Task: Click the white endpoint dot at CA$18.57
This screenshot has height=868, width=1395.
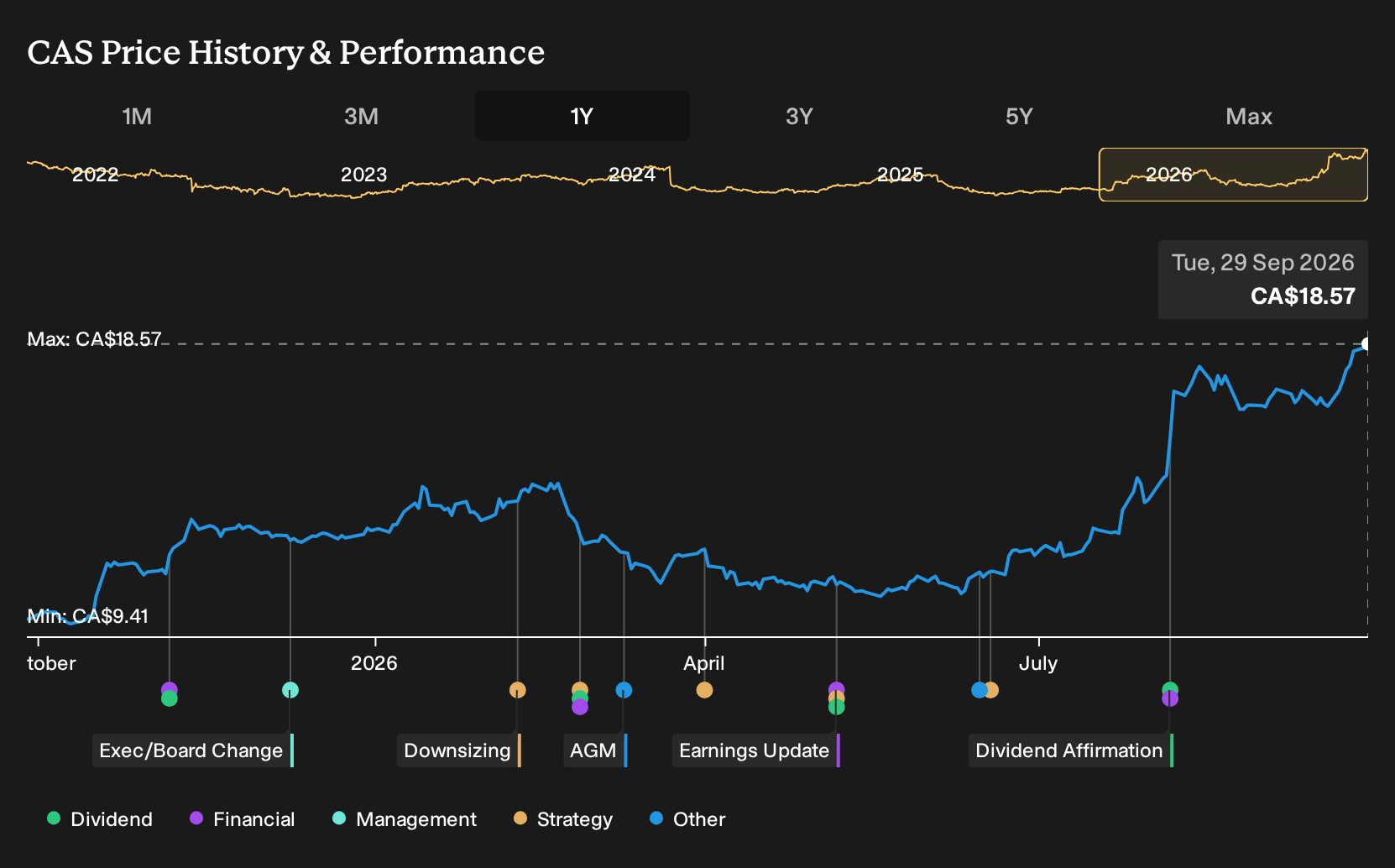Action: pyautogui.click(x=1366, y=344)
